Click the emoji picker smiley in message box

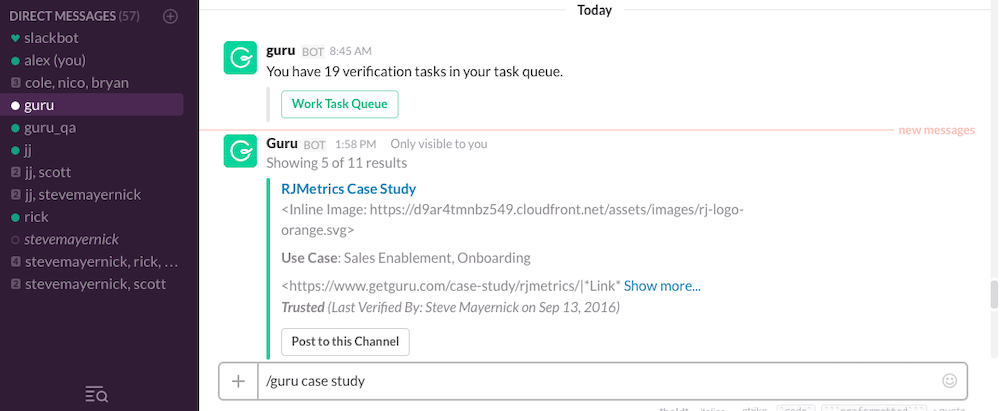pos(949,381)
